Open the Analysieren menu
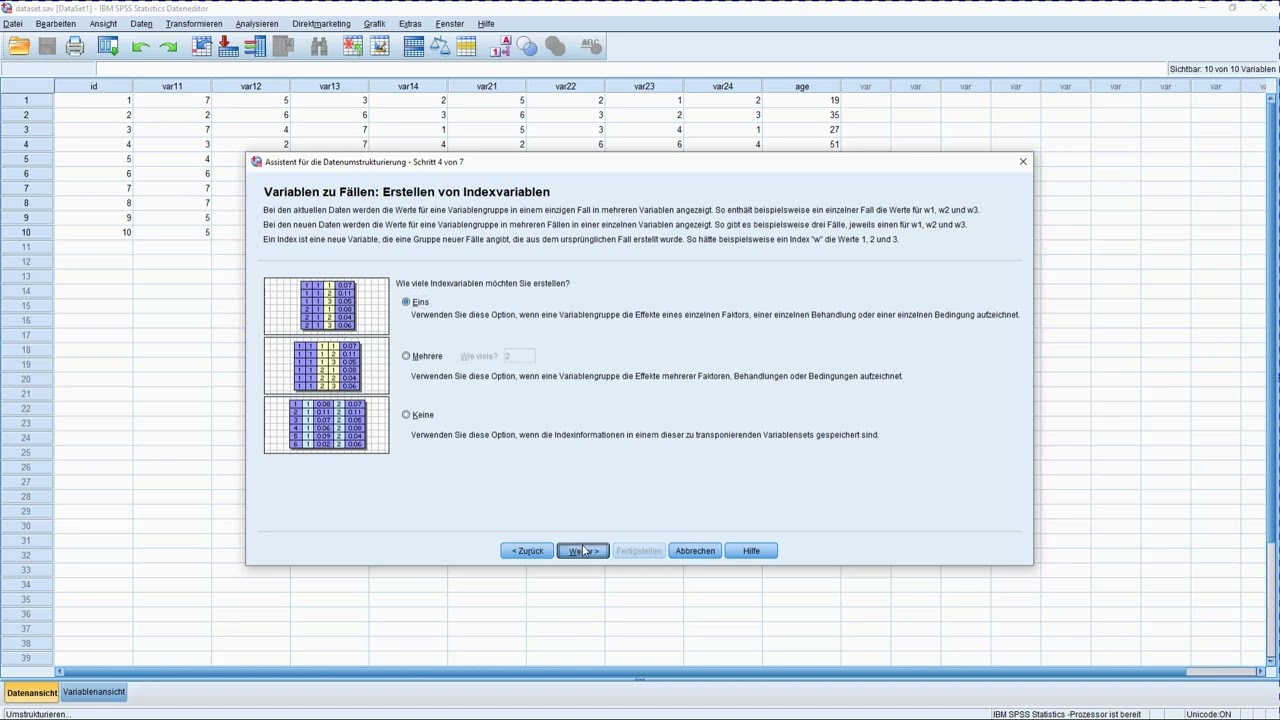The image size is (1280, 720). click(258, 24)
